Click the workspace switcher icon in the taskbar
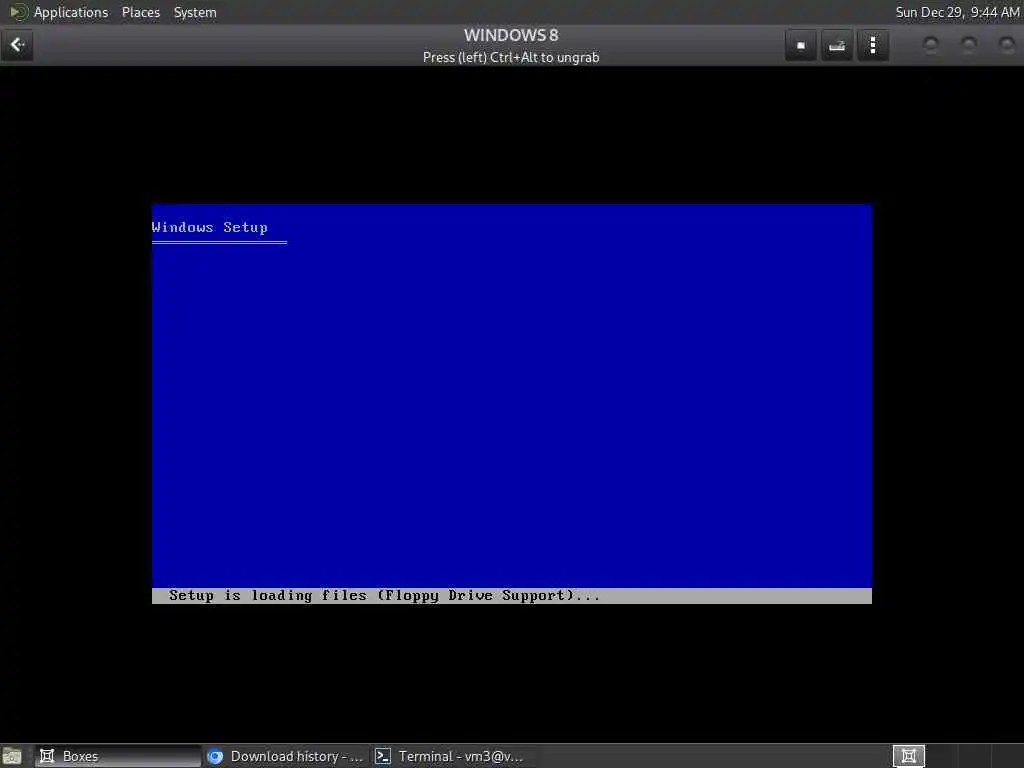This screenshot has height=768, width=1024. coord(908,756)
